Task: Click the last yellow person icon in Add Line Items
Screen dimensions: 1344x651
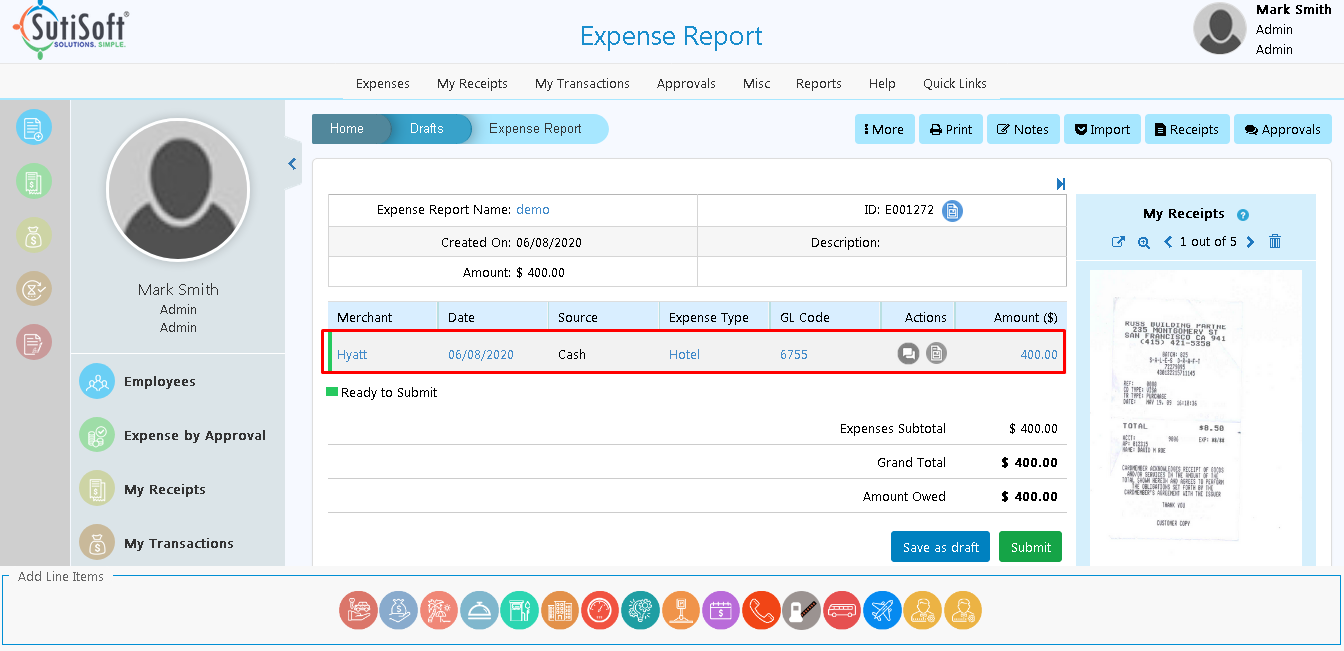Action: (x=963, y=610)
